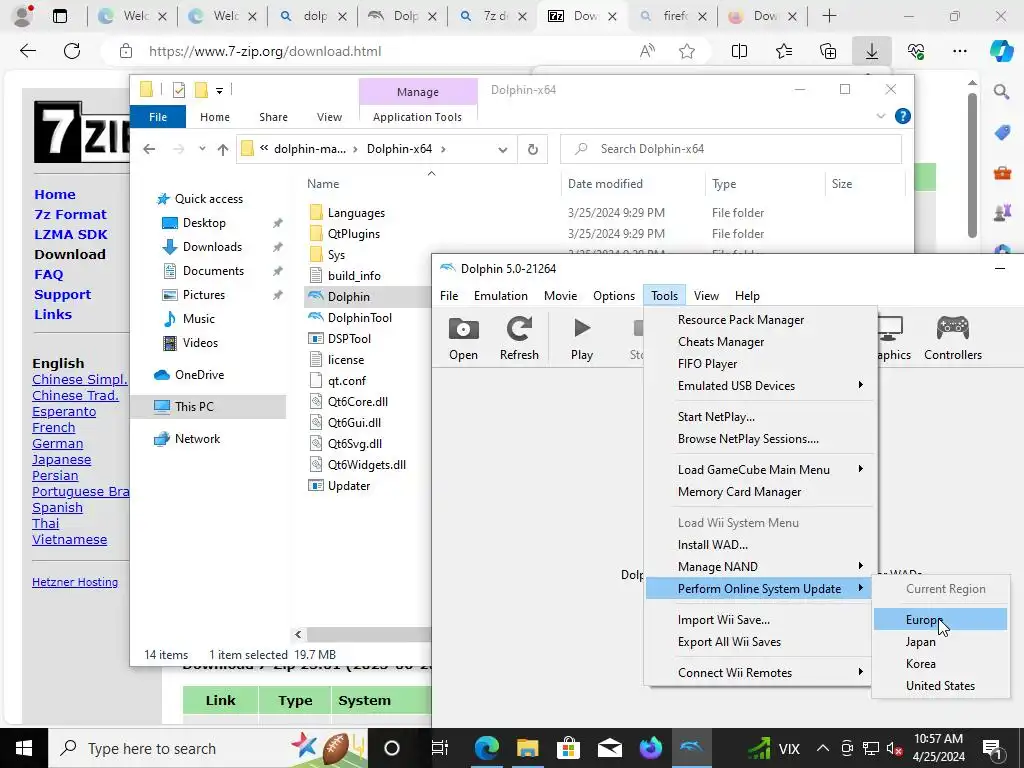Image resolution: width=1024 pixels, height=768 pixels.
Task: Switch to Explorer View ribbon tab
Action: [x=329, y=117]
